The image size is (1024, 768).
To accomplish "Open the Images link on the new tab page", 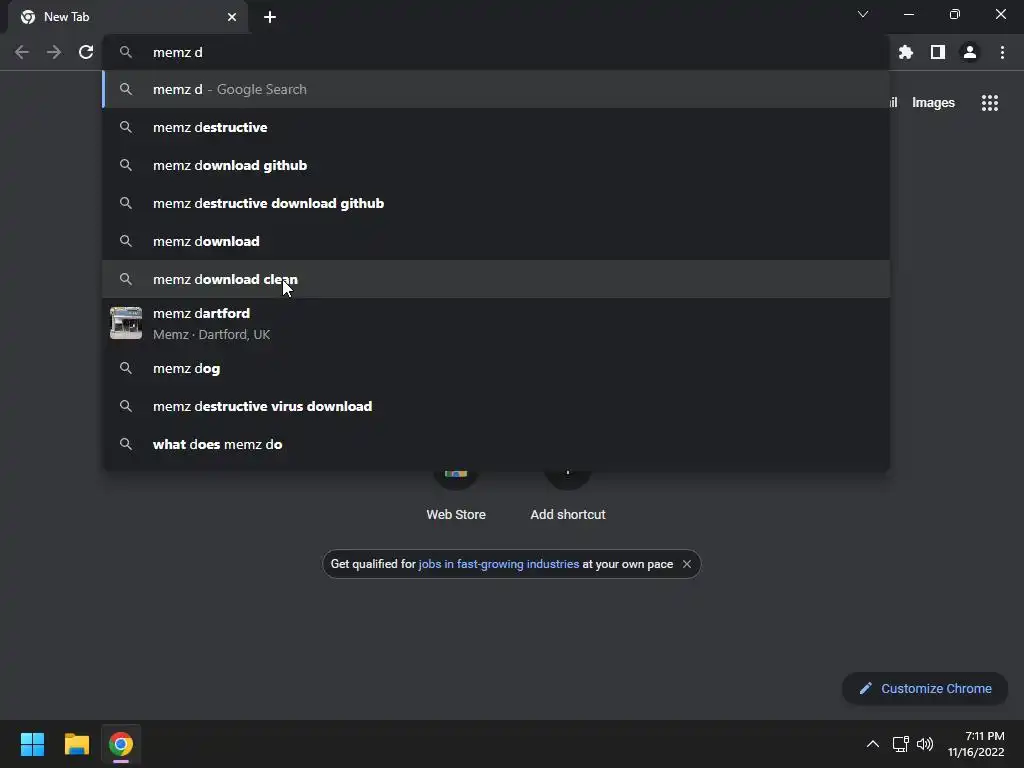I will pos(933,103).
